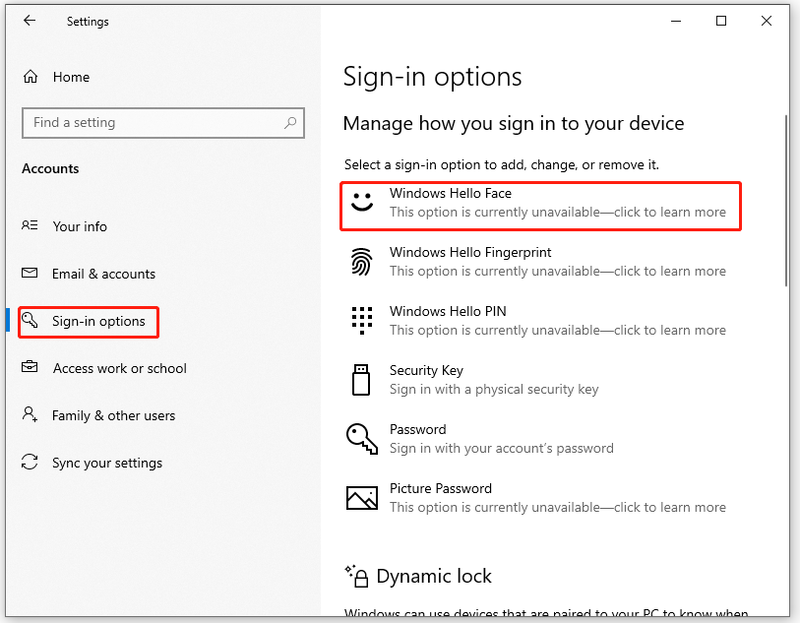
Task: Click the fingerprint icon
Action: pos(361,261)
